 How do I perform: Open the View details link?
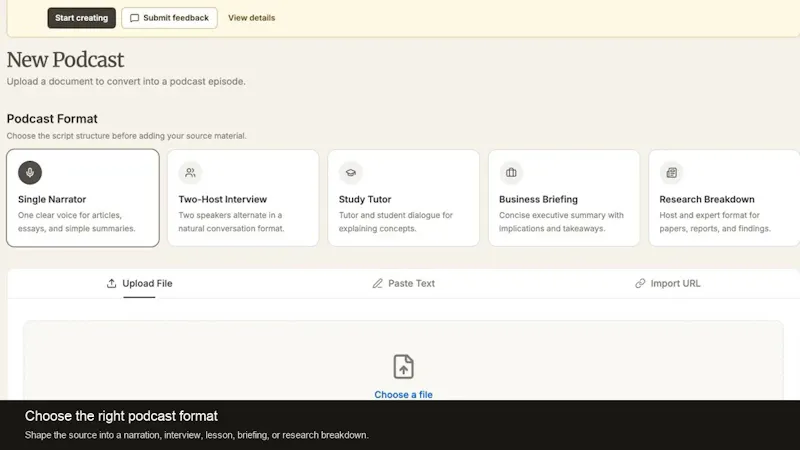(x=252, y=18)
